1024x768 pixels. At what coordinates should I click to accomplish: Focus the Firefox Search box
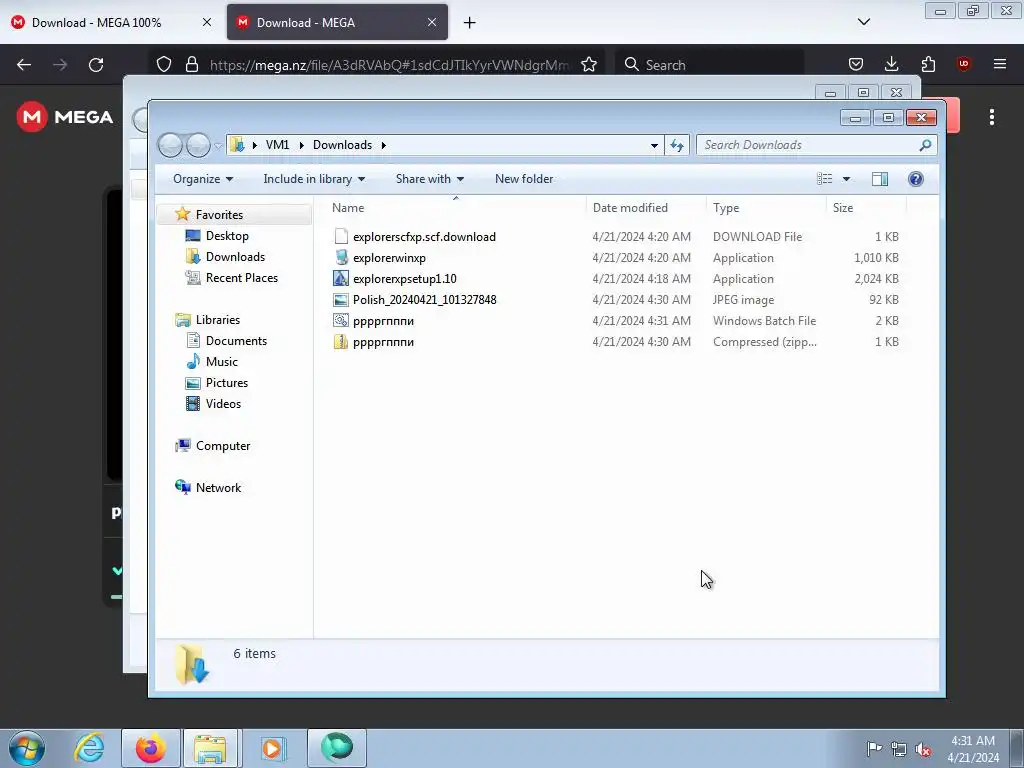pyautogui.click(x=709, y=65)
